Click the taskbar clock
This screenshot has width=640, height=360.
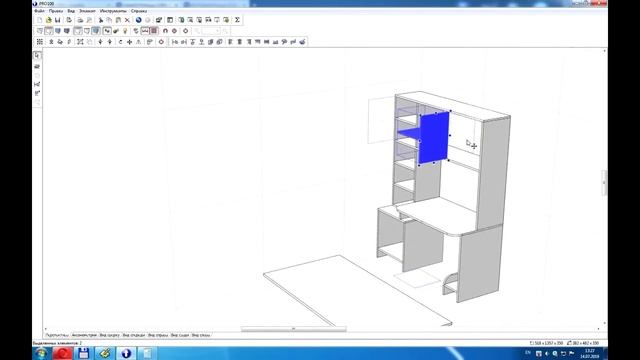589,353
